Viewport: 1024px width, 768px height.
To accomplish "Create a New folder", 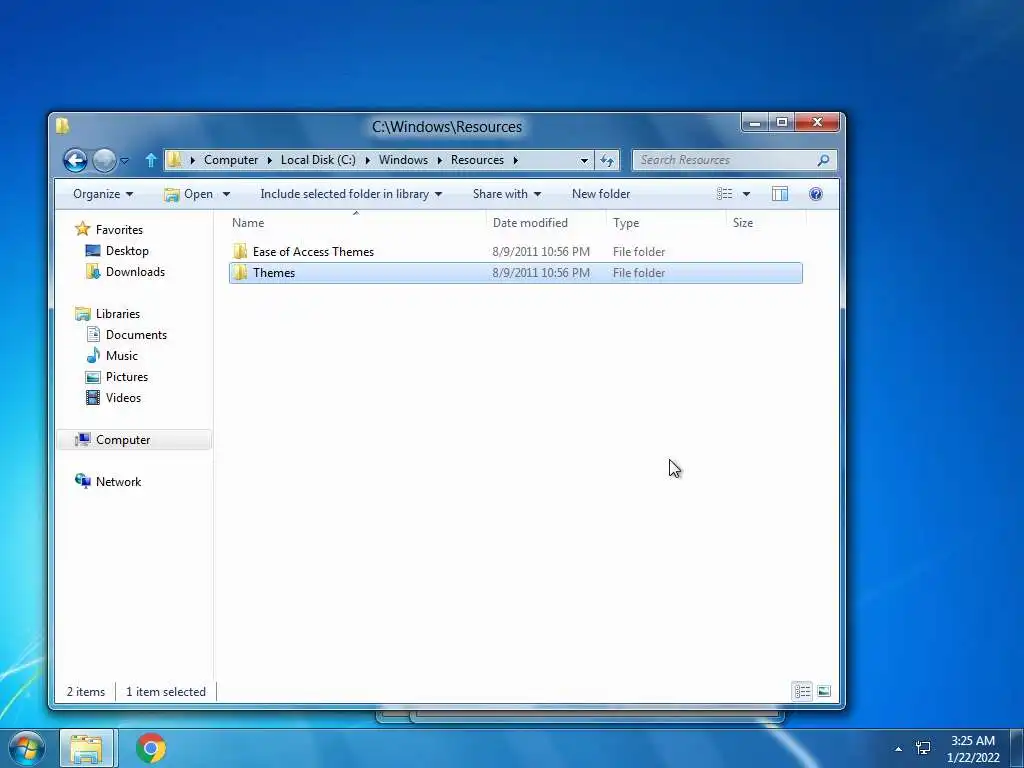I will (x=601, y=194).
